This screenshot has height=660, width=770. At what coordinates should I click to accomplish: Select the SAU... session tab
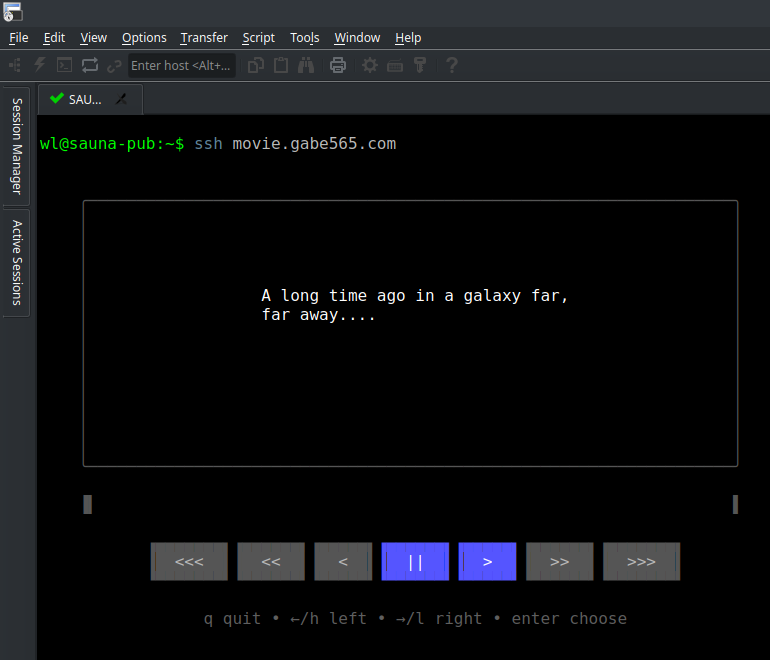(90, 100)
